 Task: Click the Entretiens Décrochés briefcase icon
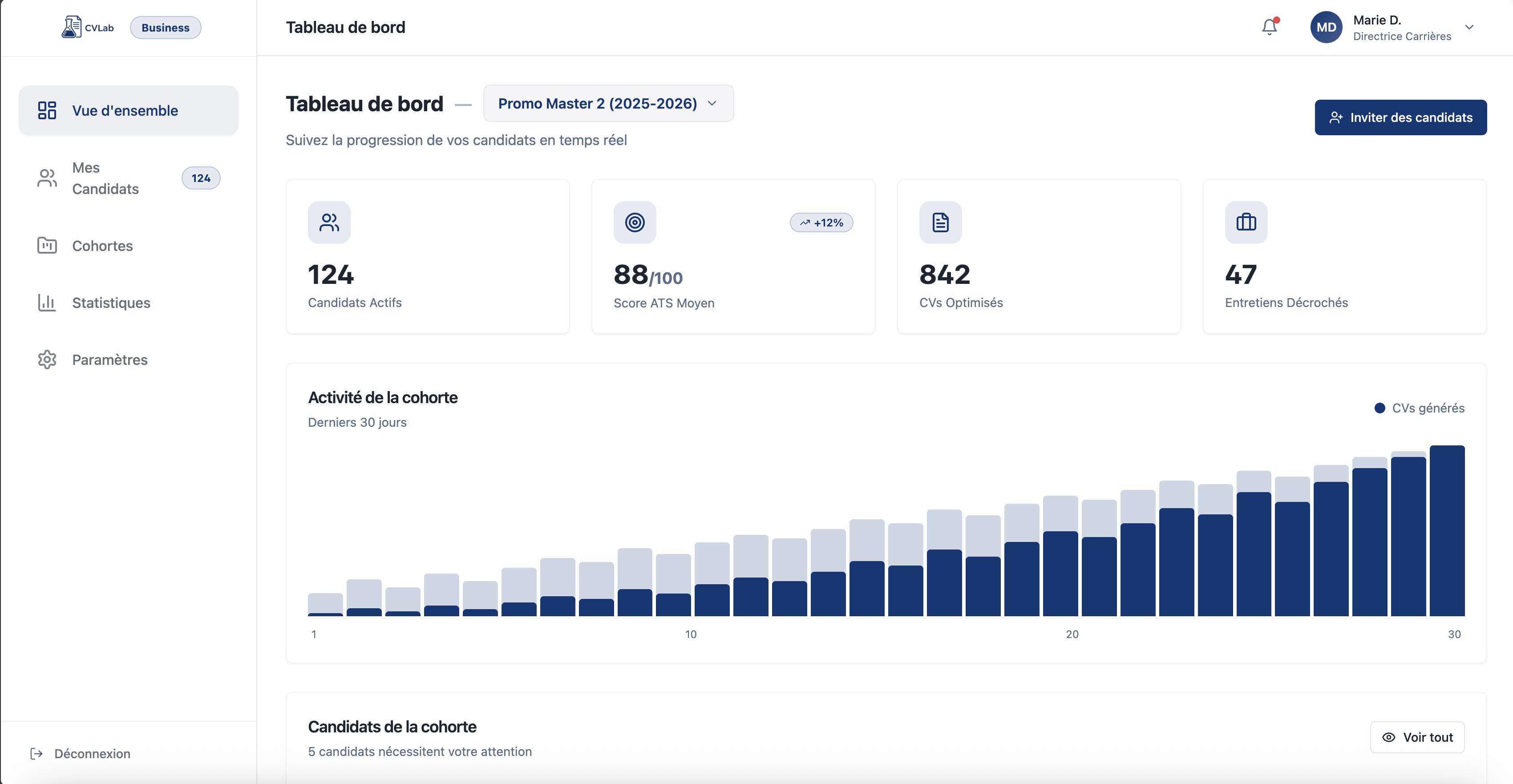tap(1246, 222)
